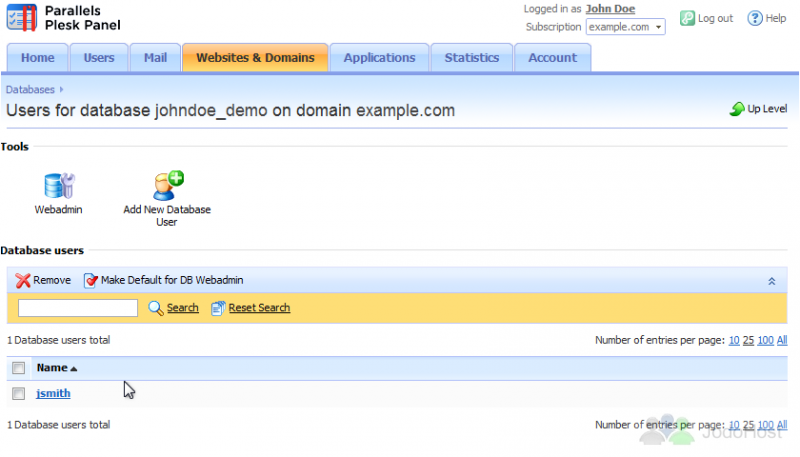Tick the select-all checkbox in Name header

pos(19,368)
